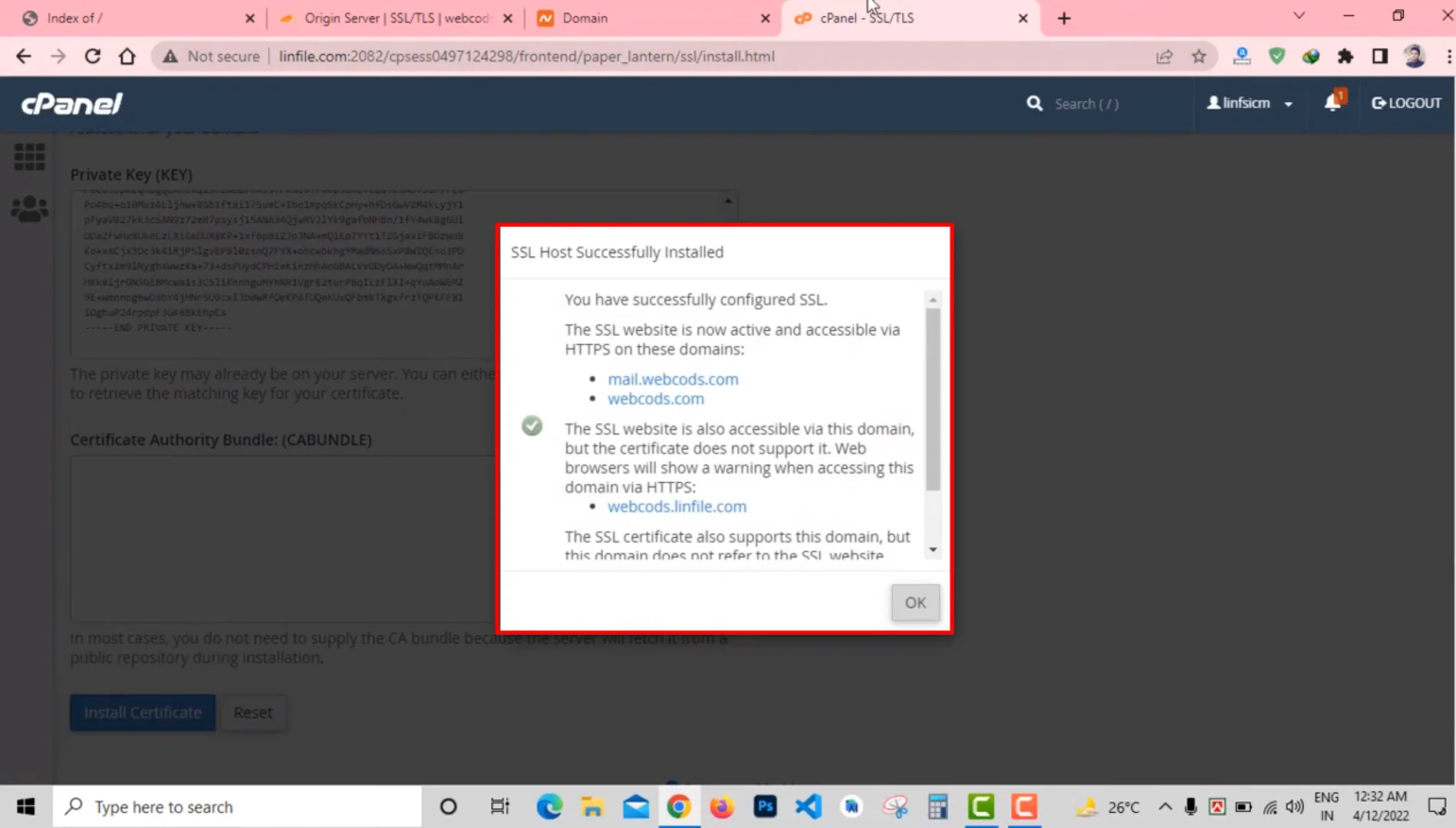This screenshot has width=1456, height=828.
Task: Click the weather 26°C widget
Action: 1108,807
